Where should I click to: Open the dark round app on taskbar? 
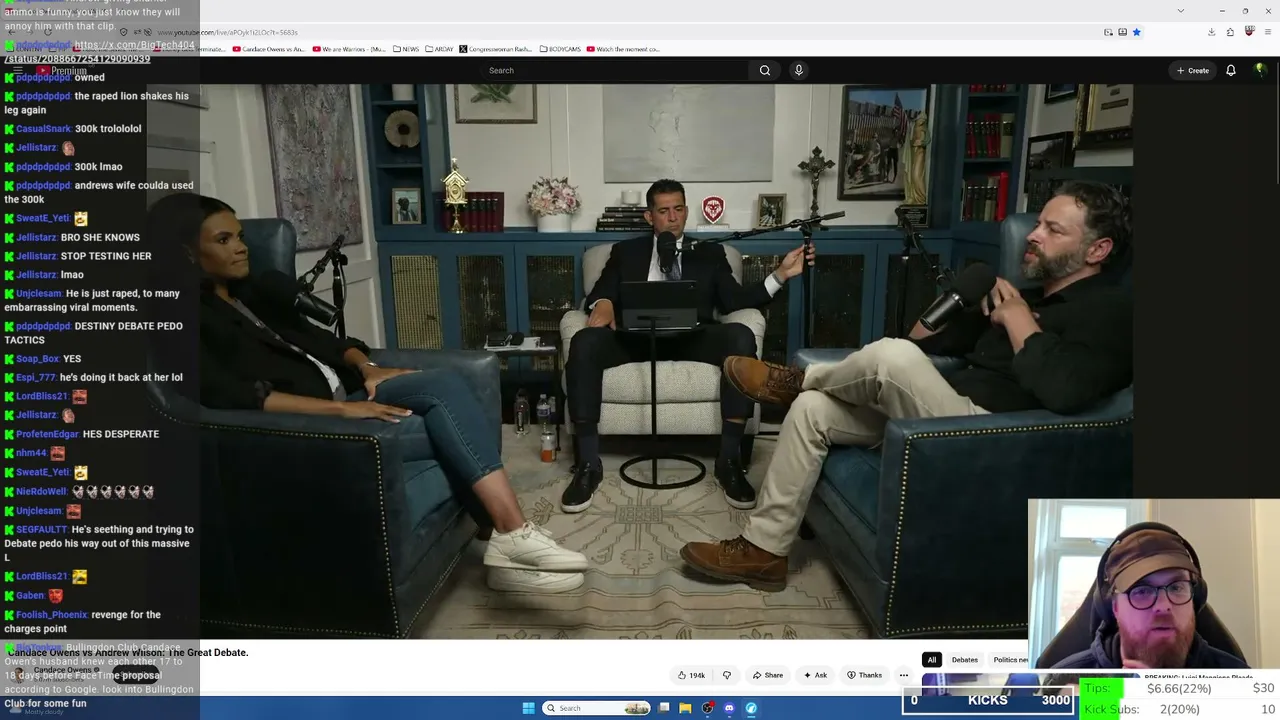point(707,708)
